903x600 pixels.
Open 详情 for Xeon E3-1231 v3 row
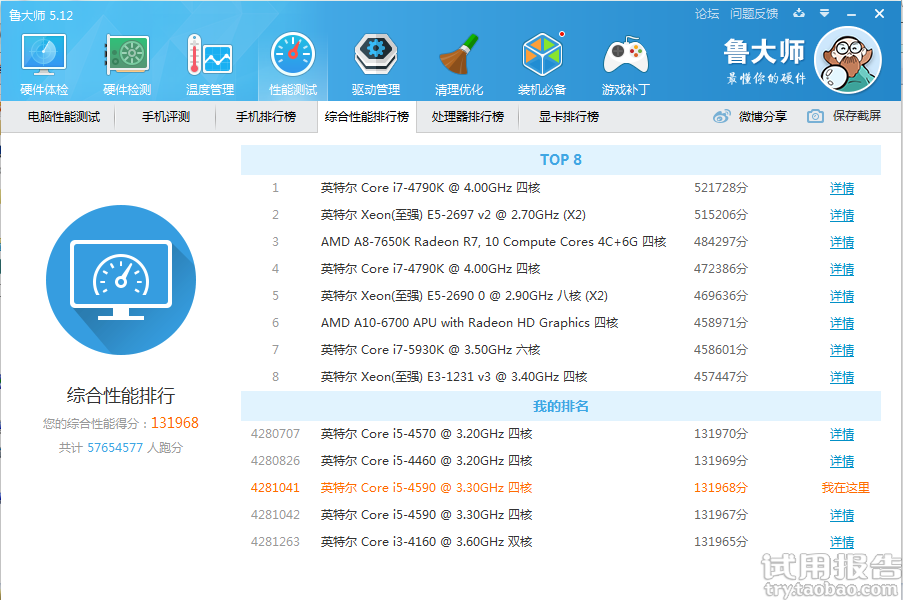842,377
